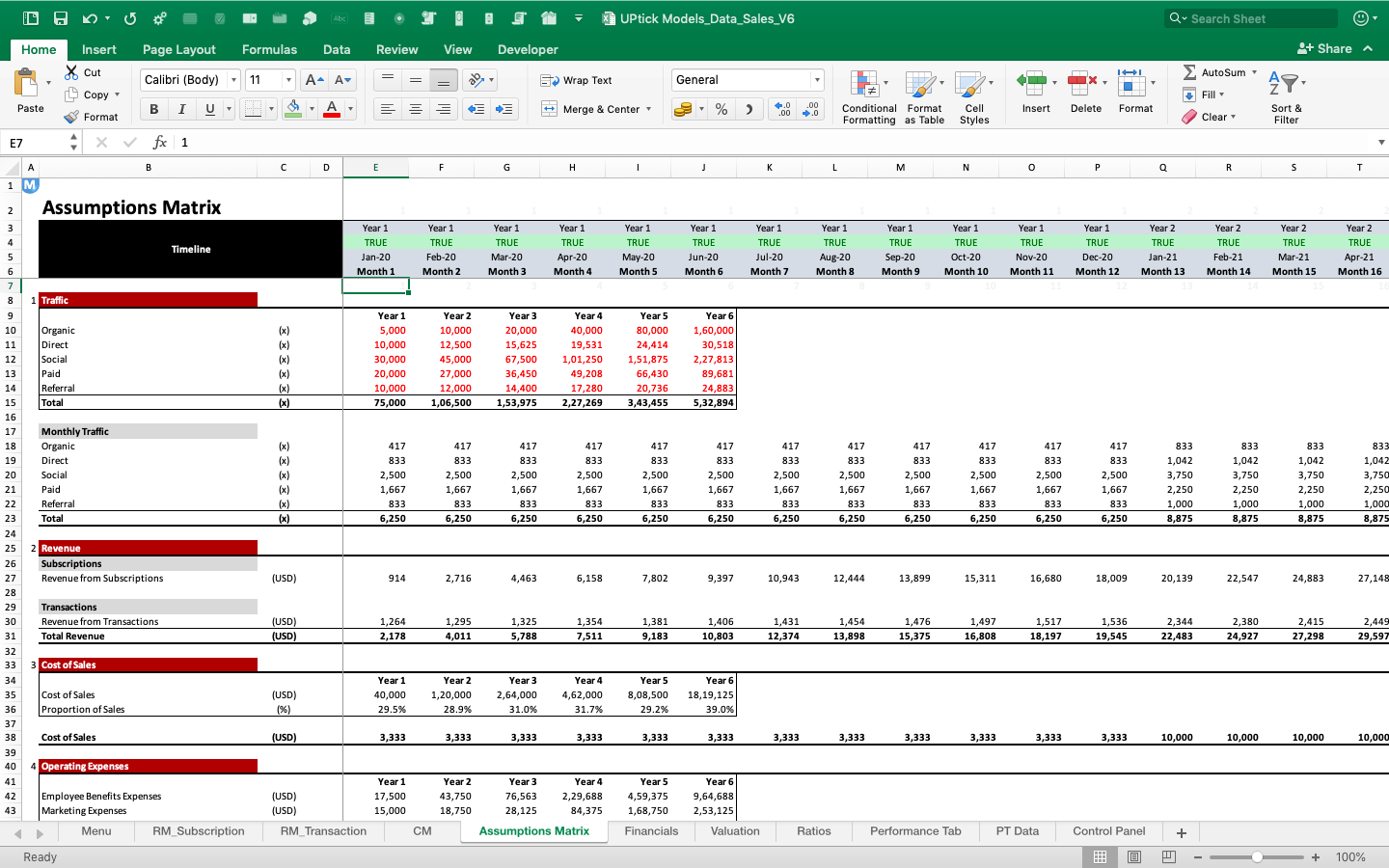Click the decrease indent icon

tap(476, 109)
